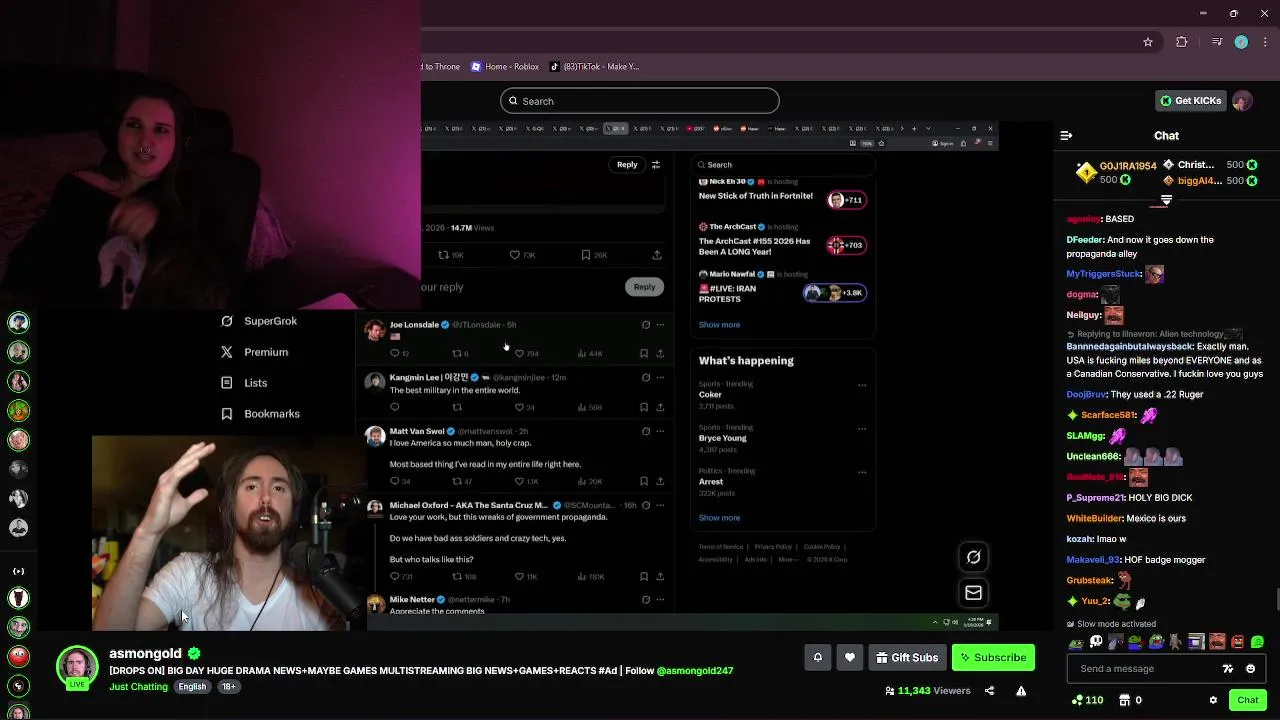Click the Gift Subs button
Image resolution: width=1280 pixels, height=720 pixels.
(907, 657)
